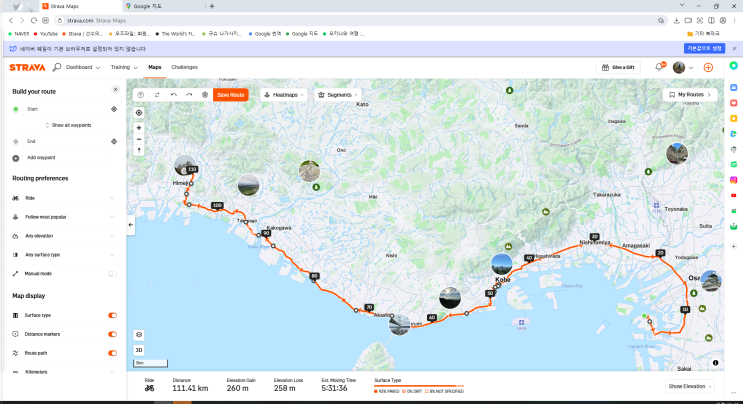Click the reverse route direction icon
The width and height of the screenshot is (743, 404).
[156, 94]
